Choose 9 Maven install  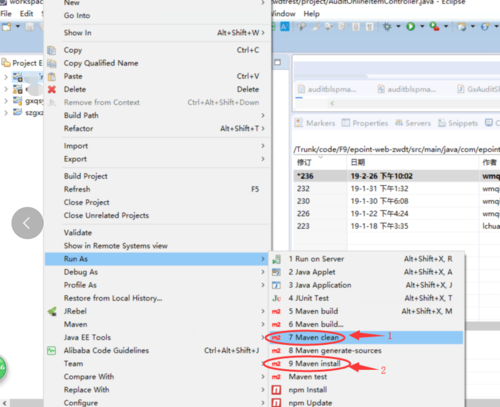(x=366, y=364)
